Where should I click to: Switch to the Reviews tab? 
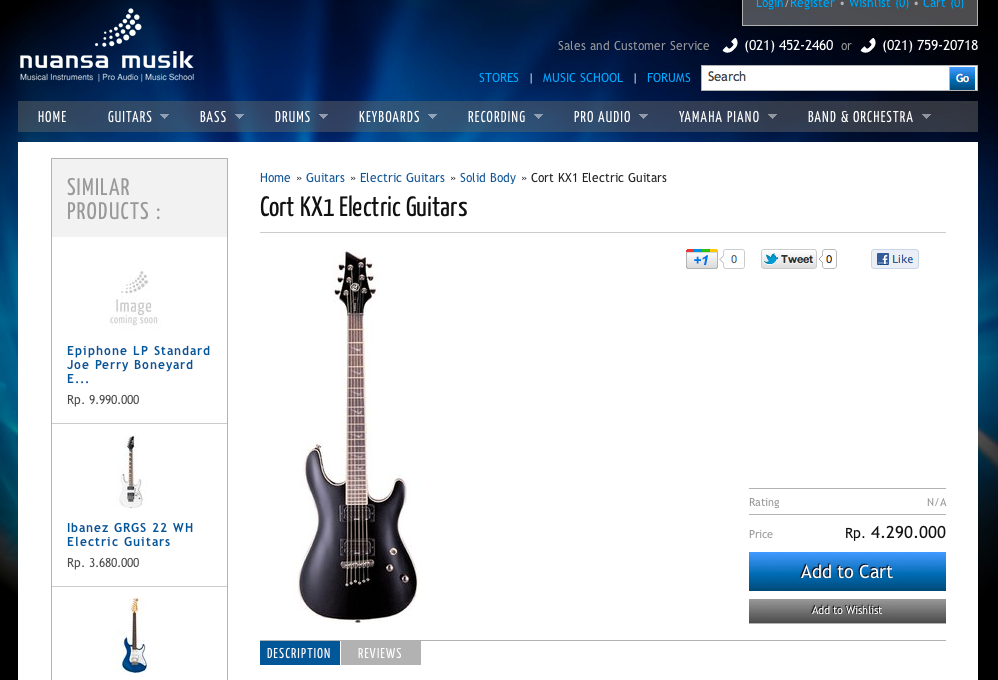point(381,653)
